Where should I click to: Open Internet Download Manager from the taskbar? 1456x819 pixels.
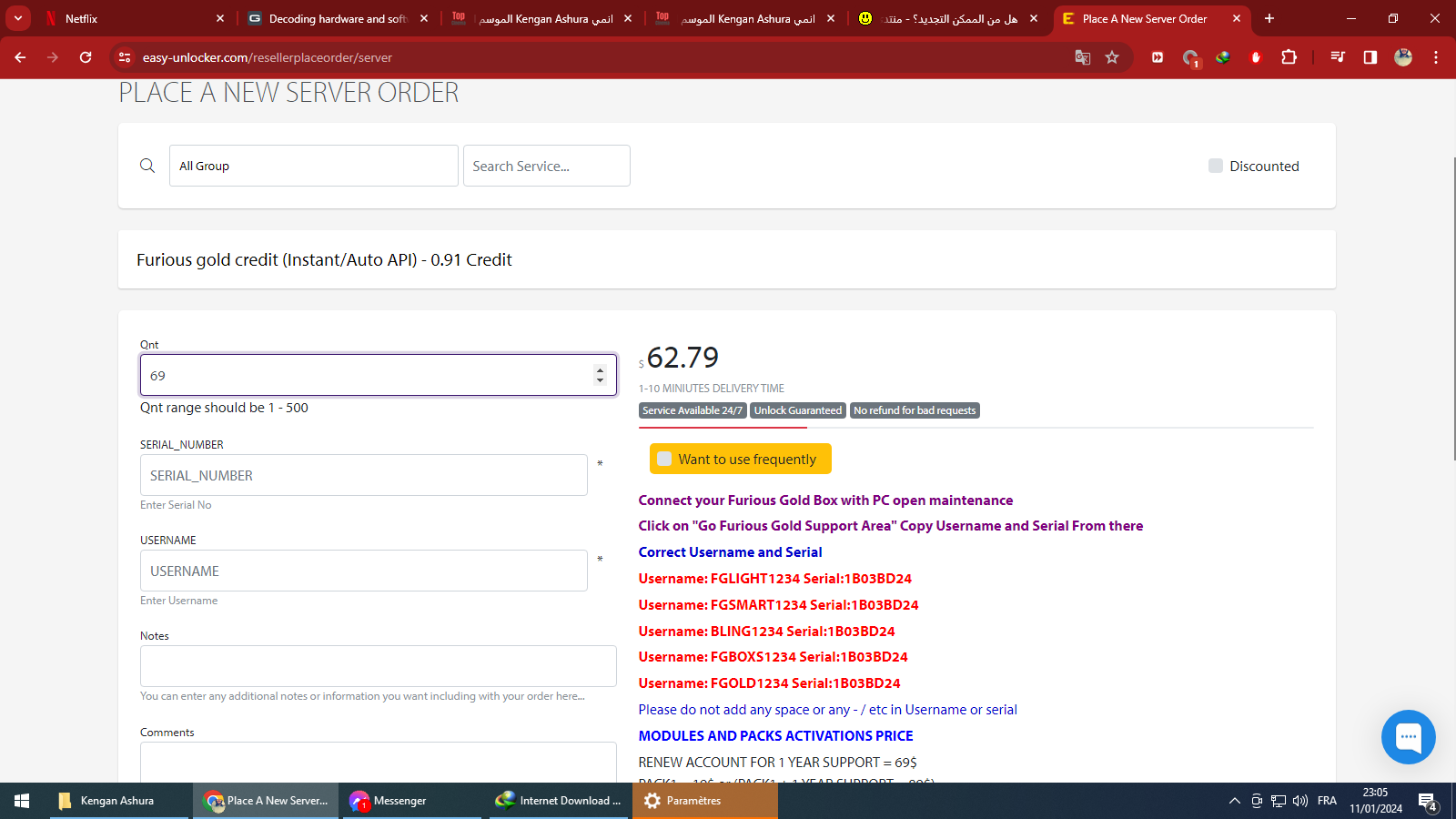[x=559, y=801]
